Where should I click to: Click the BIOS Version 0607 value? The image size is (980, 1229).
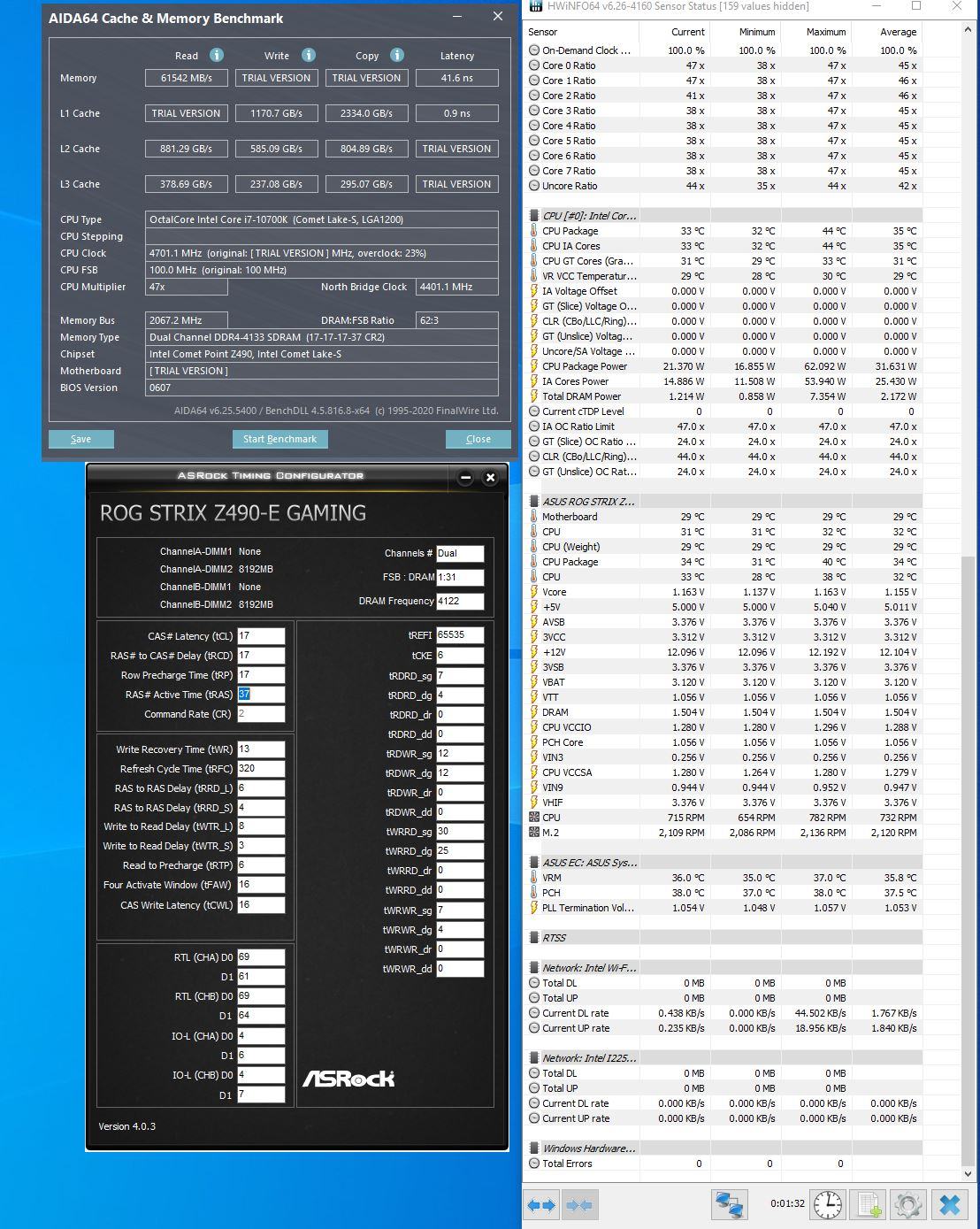click(x=321, y=388)
